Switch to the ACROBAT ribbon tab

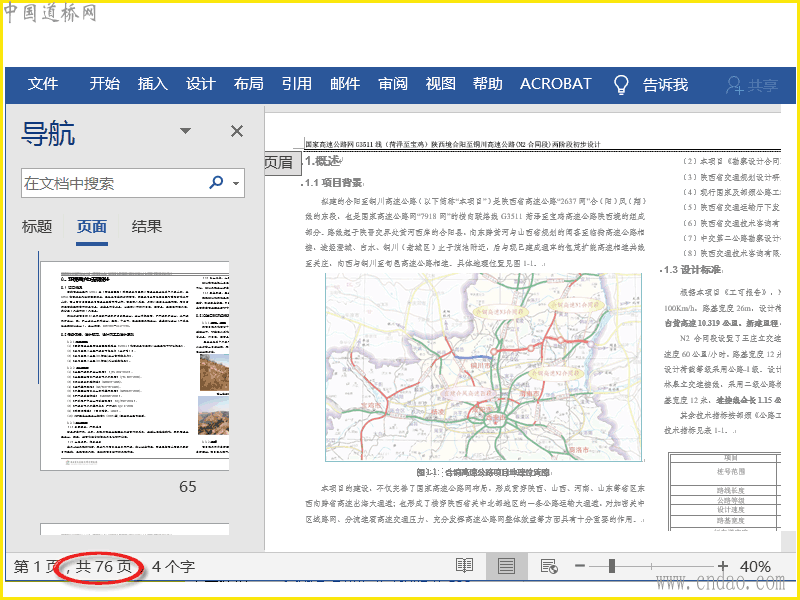tap(556, 84)
